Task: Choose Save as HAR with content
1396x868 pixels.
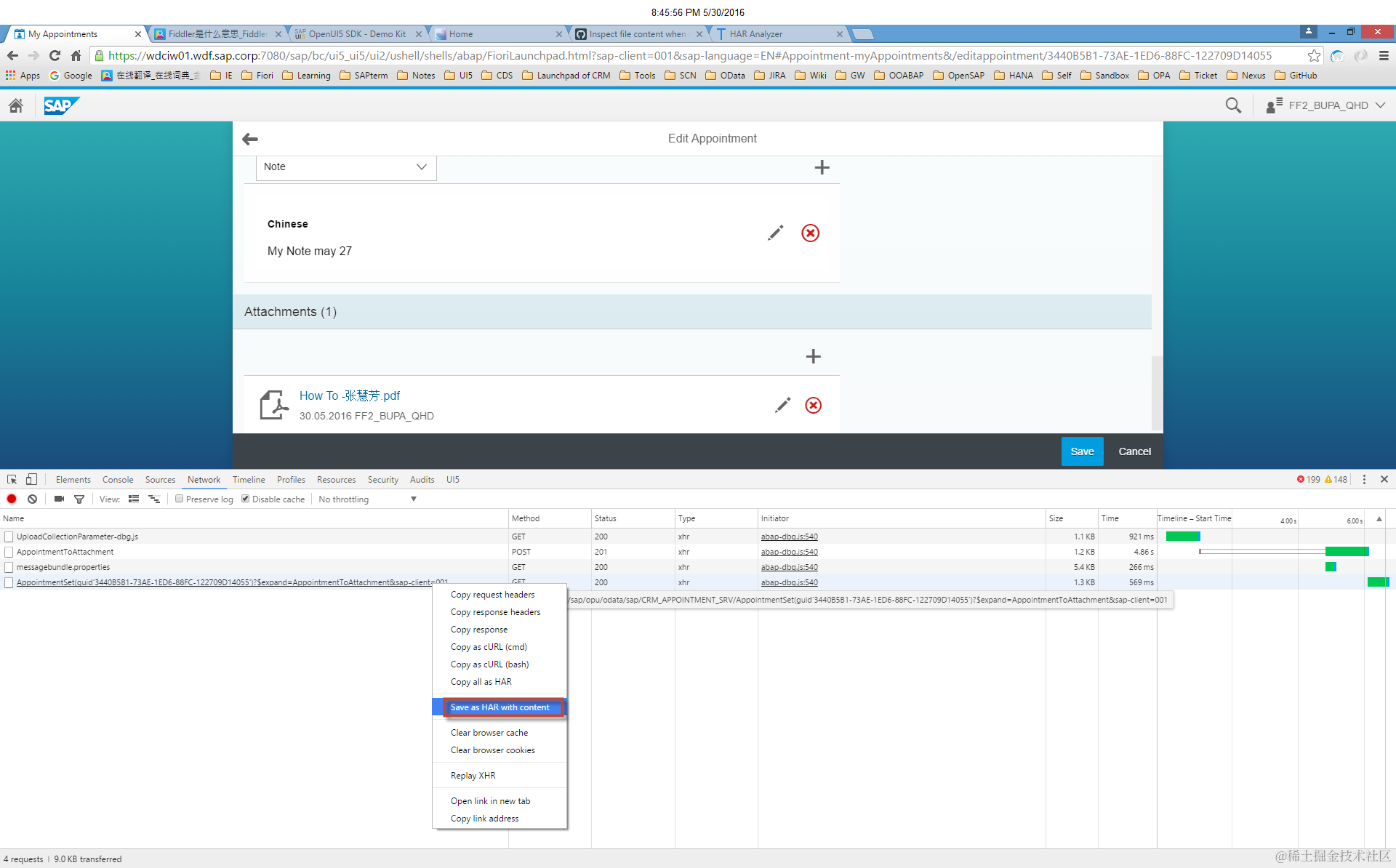Action: 500,707
